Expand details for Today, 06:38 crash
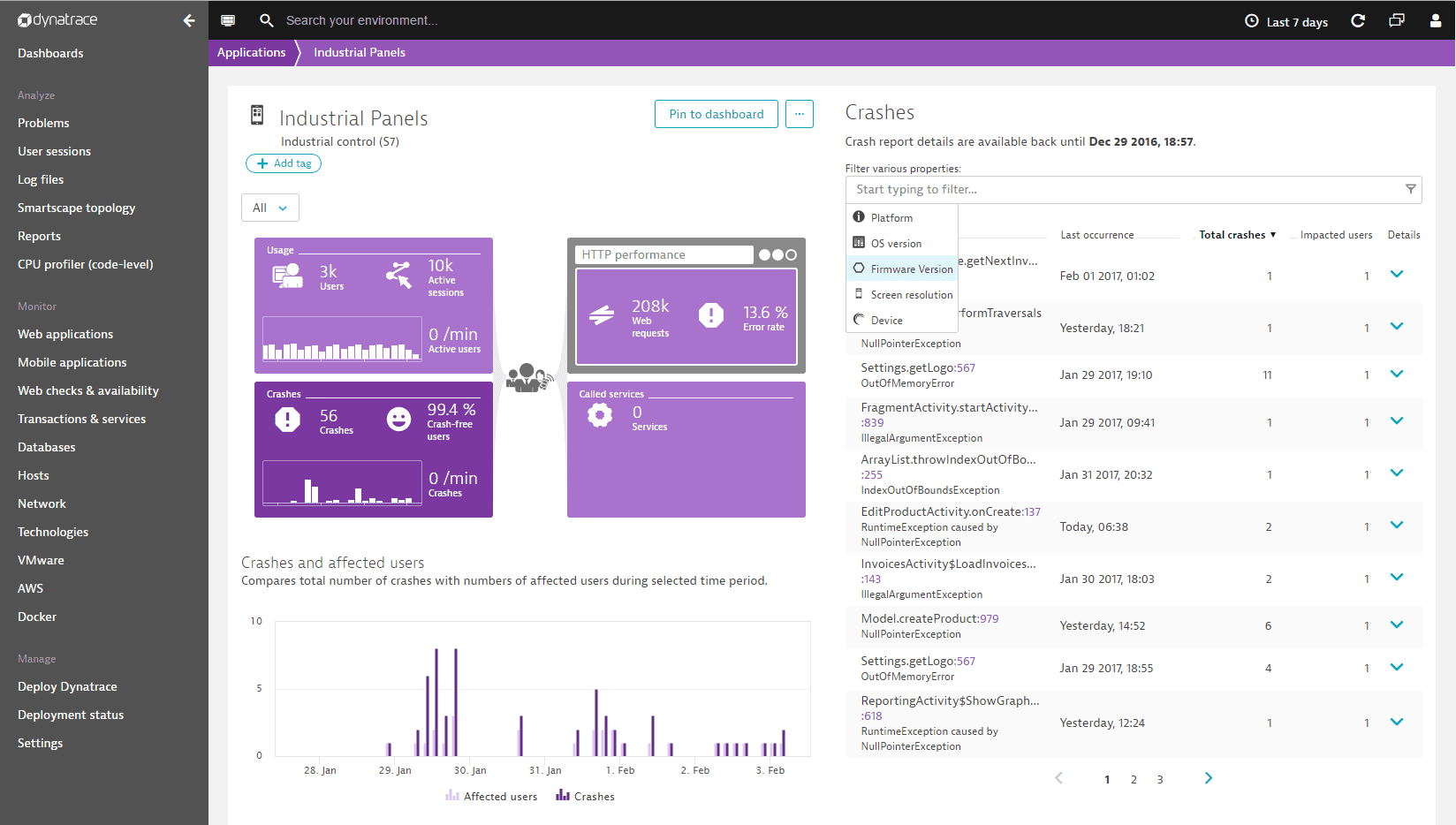 point(1397,526)
